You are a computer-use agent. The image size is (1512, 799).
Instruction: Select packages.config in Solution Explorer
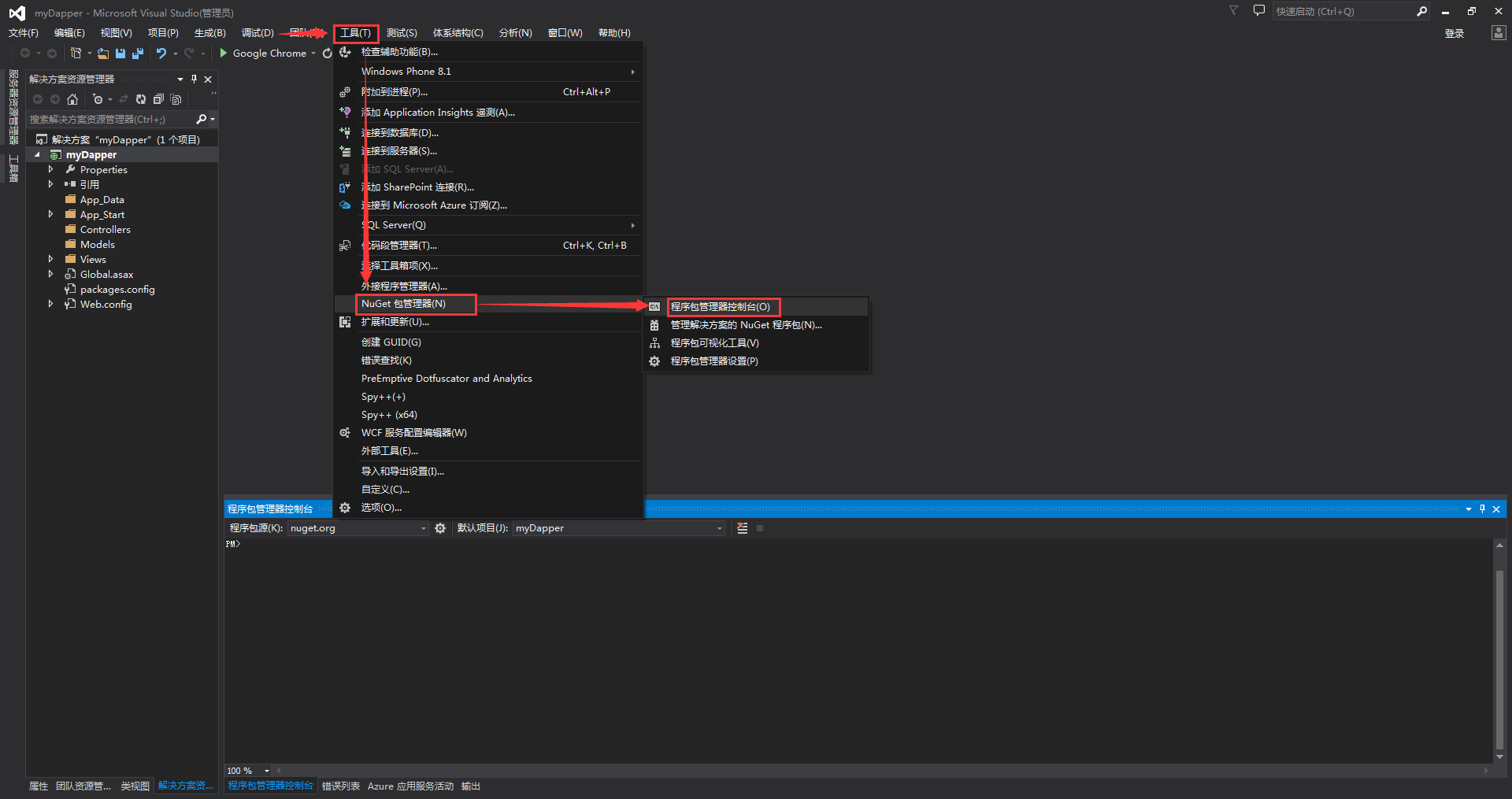point(117,289)
